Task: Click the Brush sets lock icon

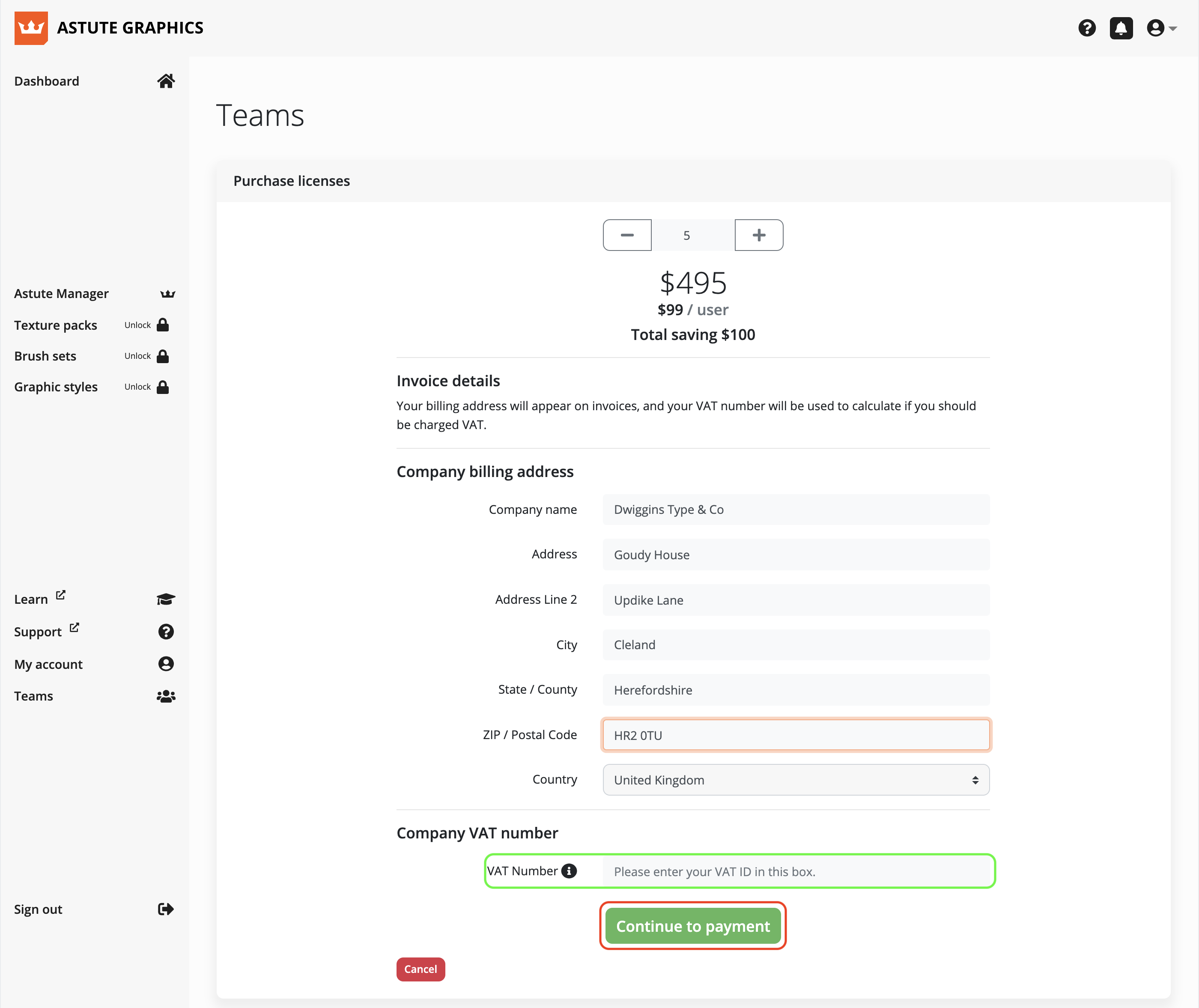Action: click(163, 356)
